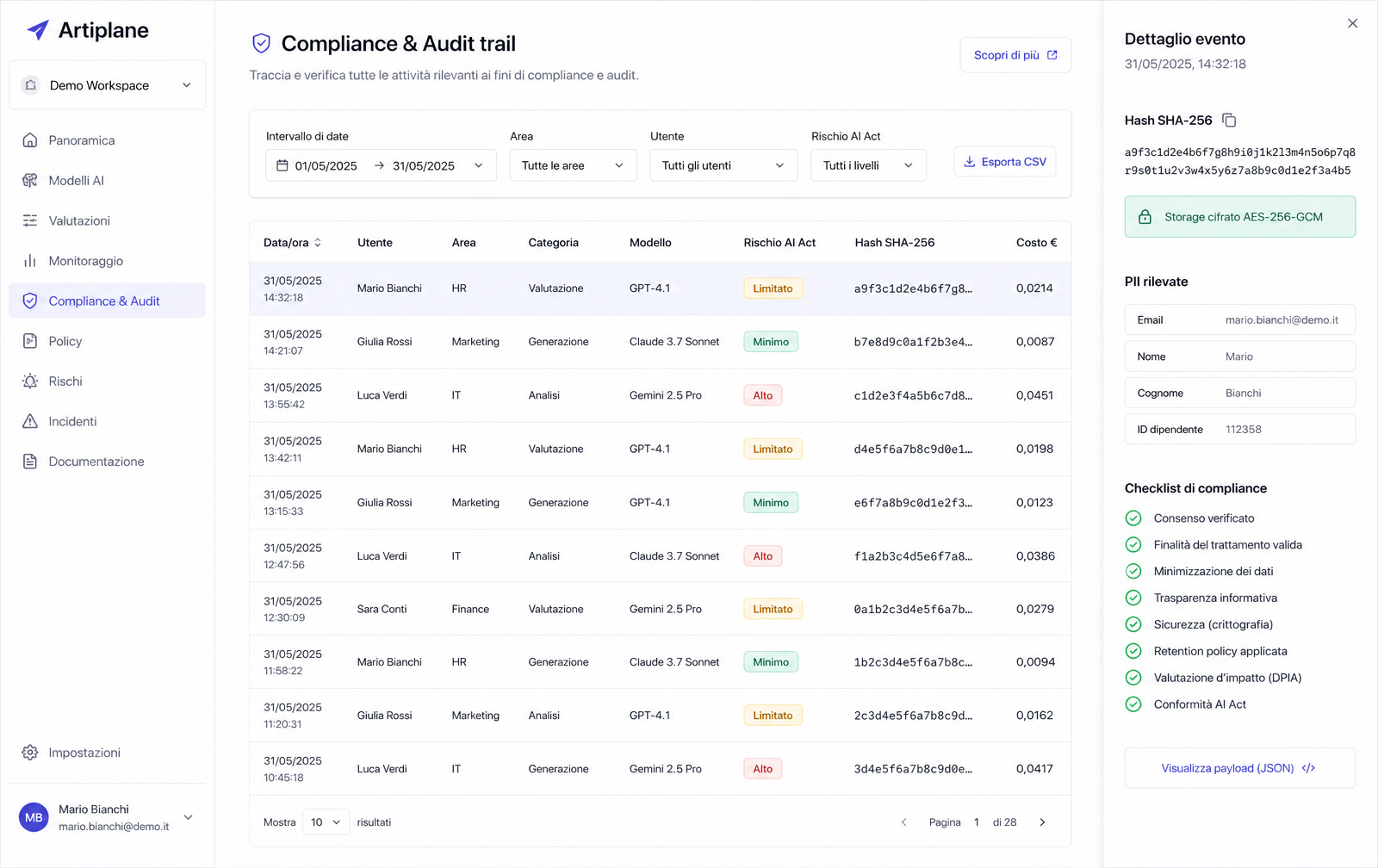Click the Retention policy applicata check icon
The width and height of the screenshot is (1378, 868).
pyautogui.click(x=1133, y=651)
